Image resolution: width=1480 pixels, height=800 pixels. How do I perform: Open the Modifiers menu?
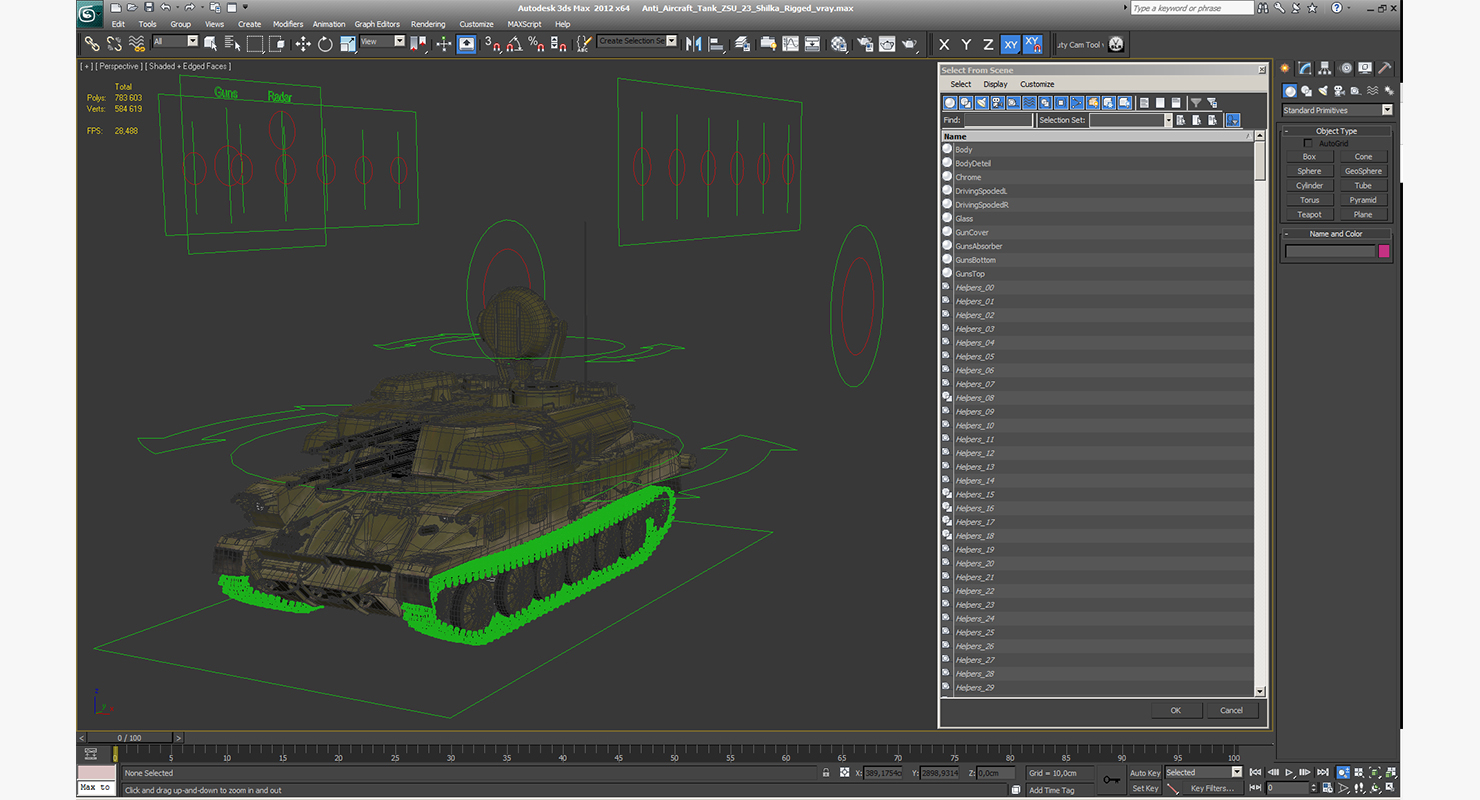click(x=288, y=24)
